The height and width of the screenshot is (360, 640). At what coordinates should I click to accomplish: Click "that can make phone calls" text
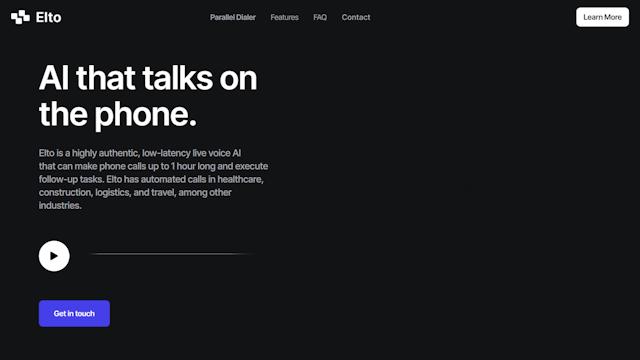82,166
